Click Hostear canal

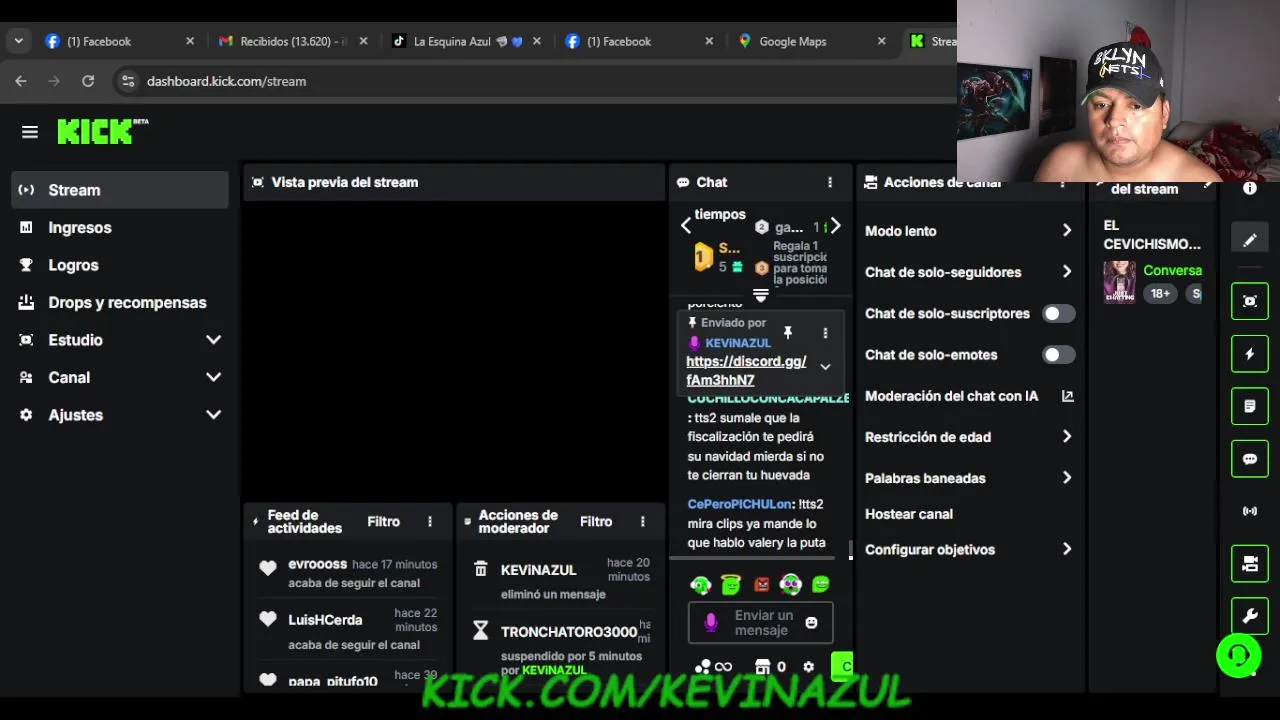coord(909,514)
